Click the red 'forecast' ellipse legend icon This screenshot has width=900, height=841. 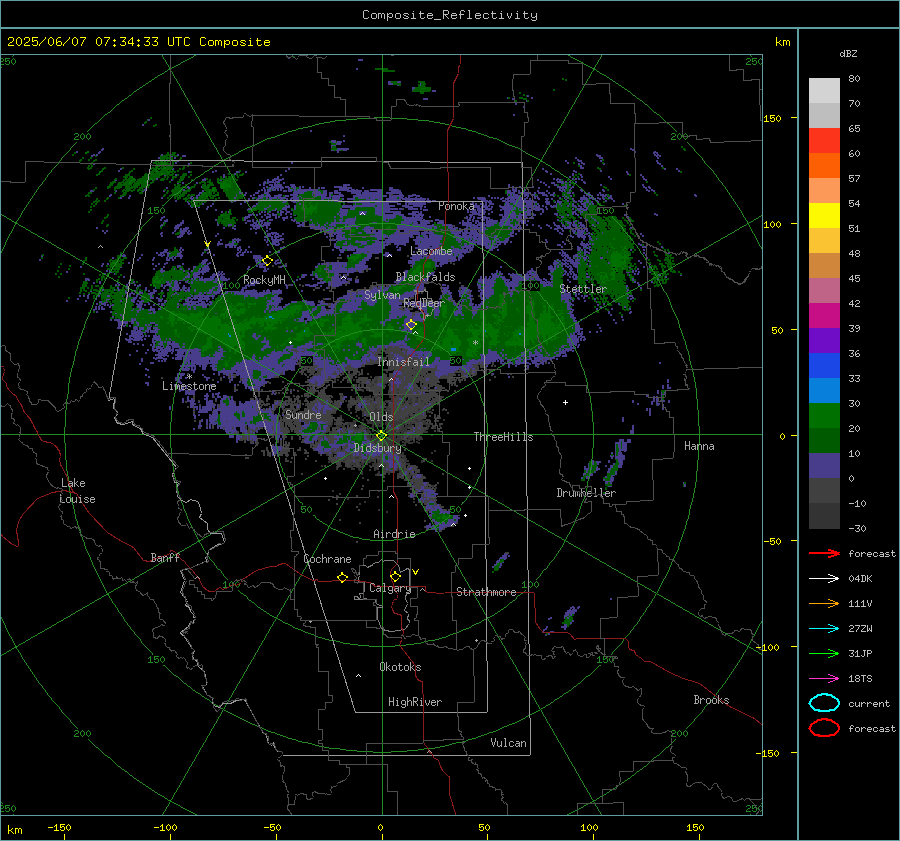pos(824,728)
